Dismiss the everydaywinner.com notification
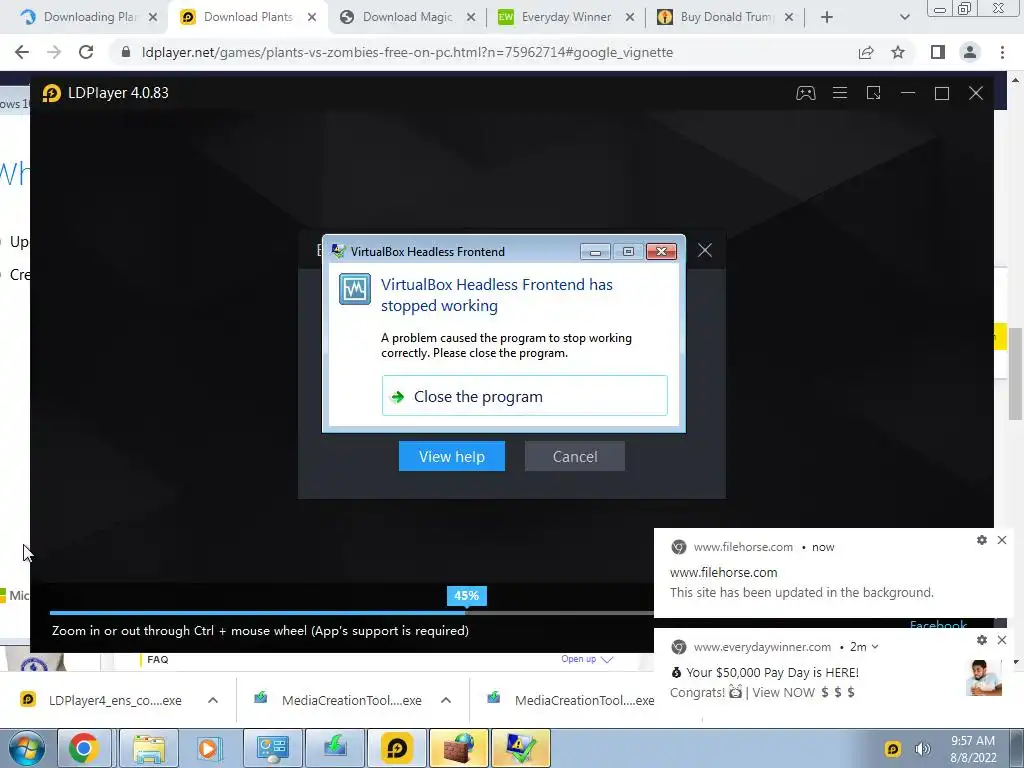 1002,640
